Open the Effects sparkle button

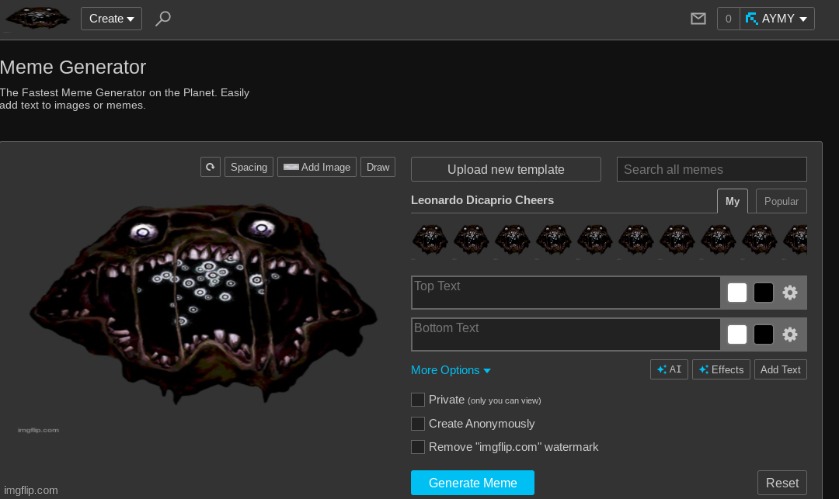[721, 369]
